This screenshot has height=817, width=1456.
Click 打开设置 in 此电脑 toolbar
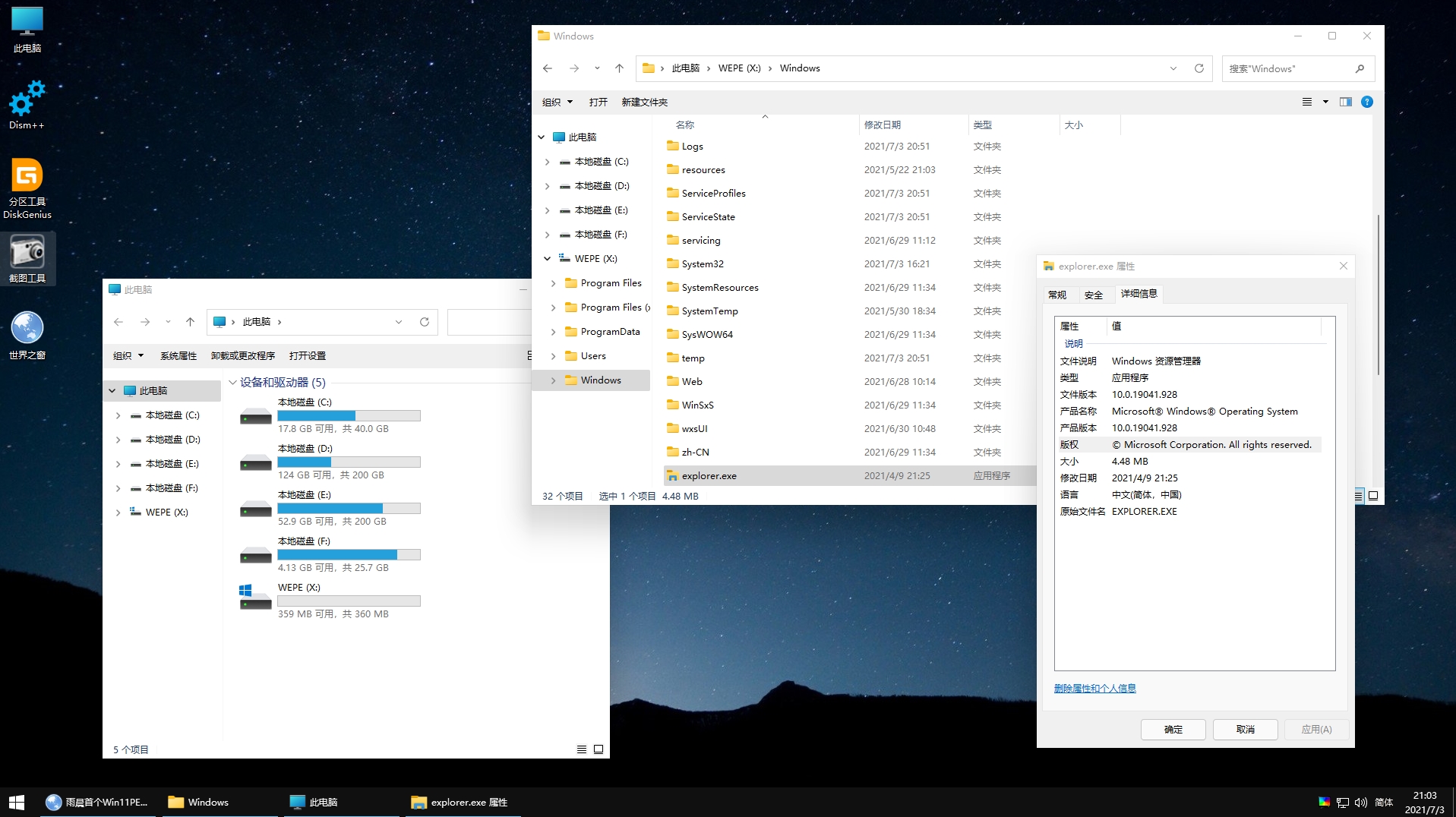click(308, 355)
